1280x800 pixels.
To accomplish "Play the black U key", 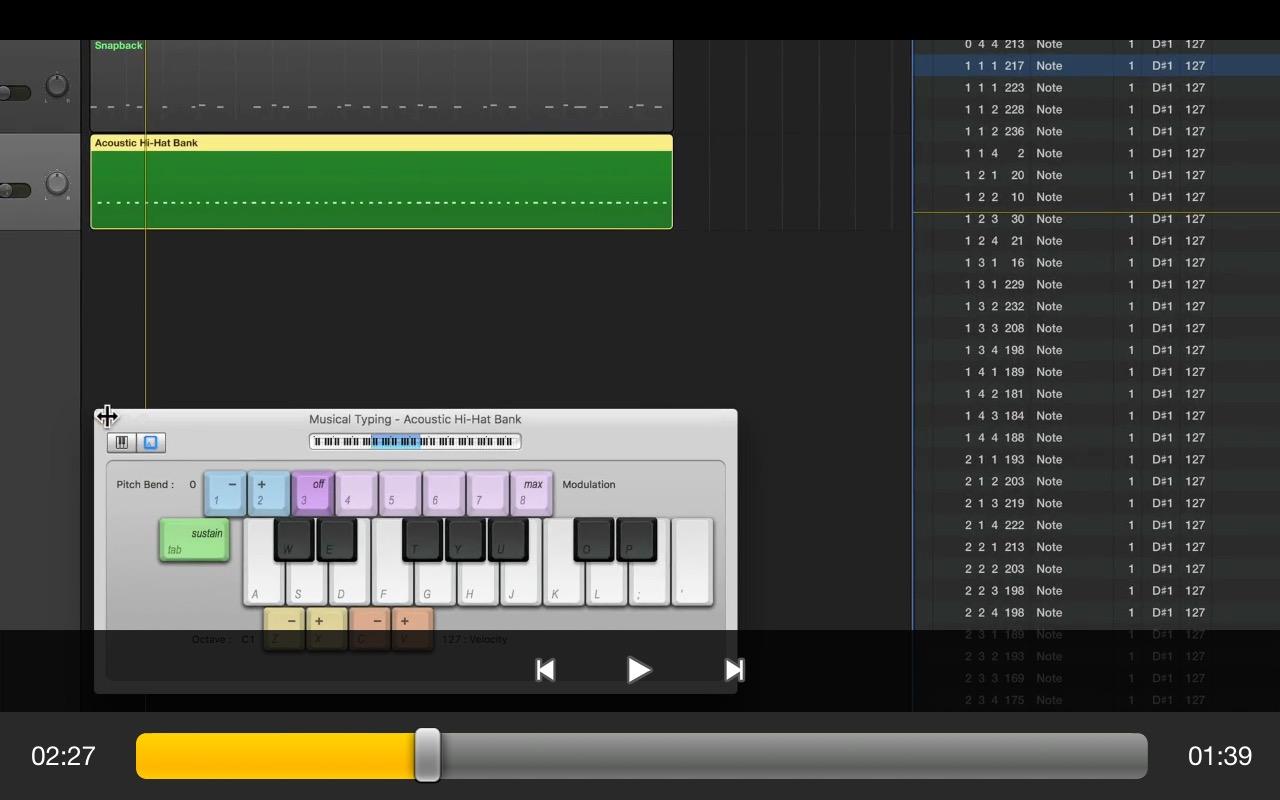I will 509,539.
